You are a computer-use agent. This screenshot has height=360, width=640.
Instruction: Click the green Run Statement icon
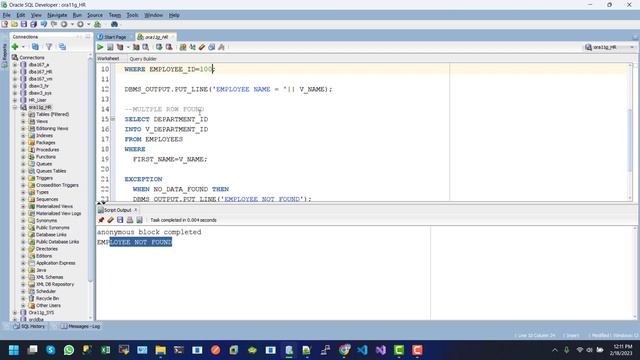100,47
